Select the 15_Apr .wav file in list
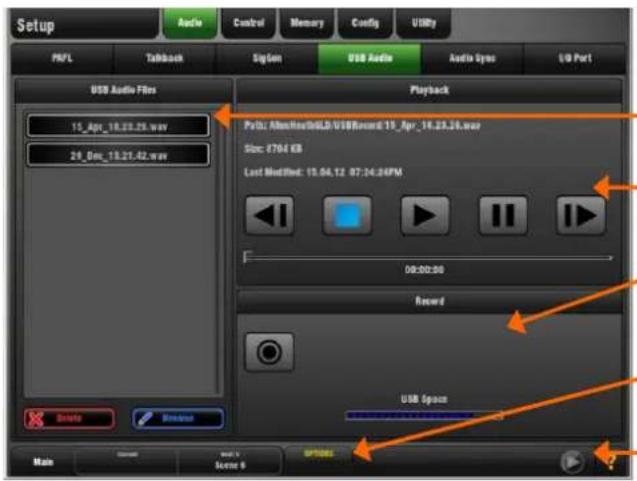The height and width of the screenshot is (481, 637). click(x=119, y=126)
